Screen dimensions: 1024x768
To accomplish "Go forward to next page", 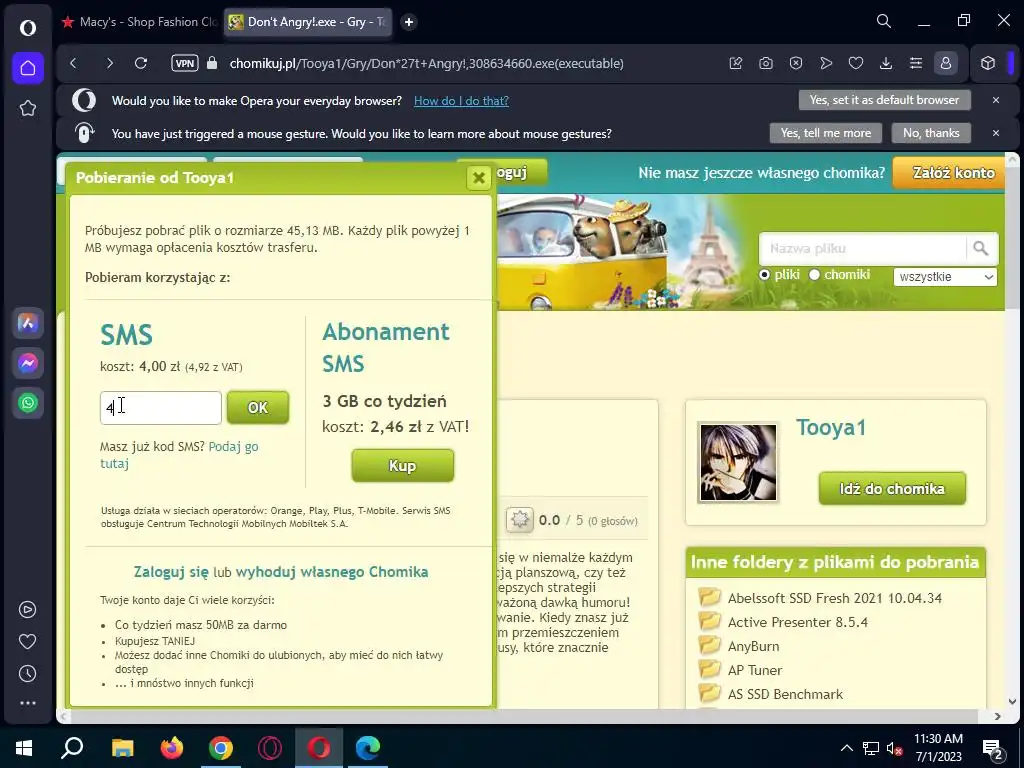I will 109,63.
